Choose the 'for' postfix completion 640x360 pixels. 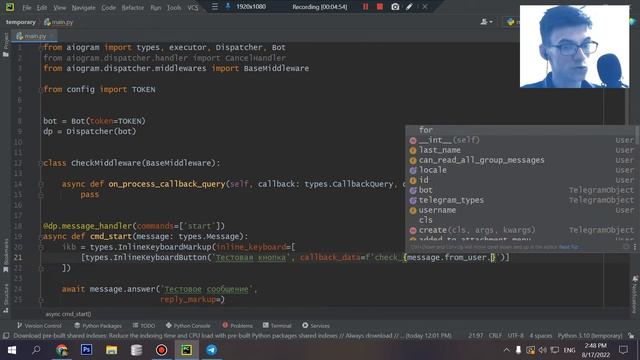point(521,130)
